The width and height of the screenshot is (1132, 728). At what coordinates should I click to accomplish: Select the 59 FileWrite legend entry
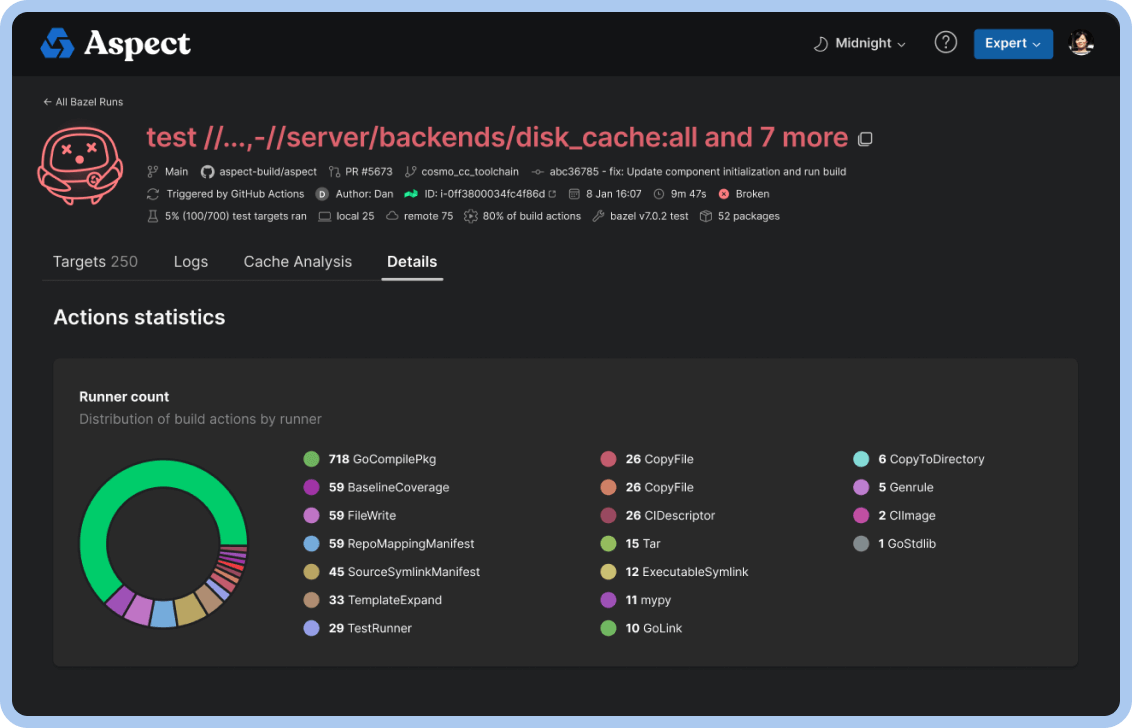coord(349,516)
